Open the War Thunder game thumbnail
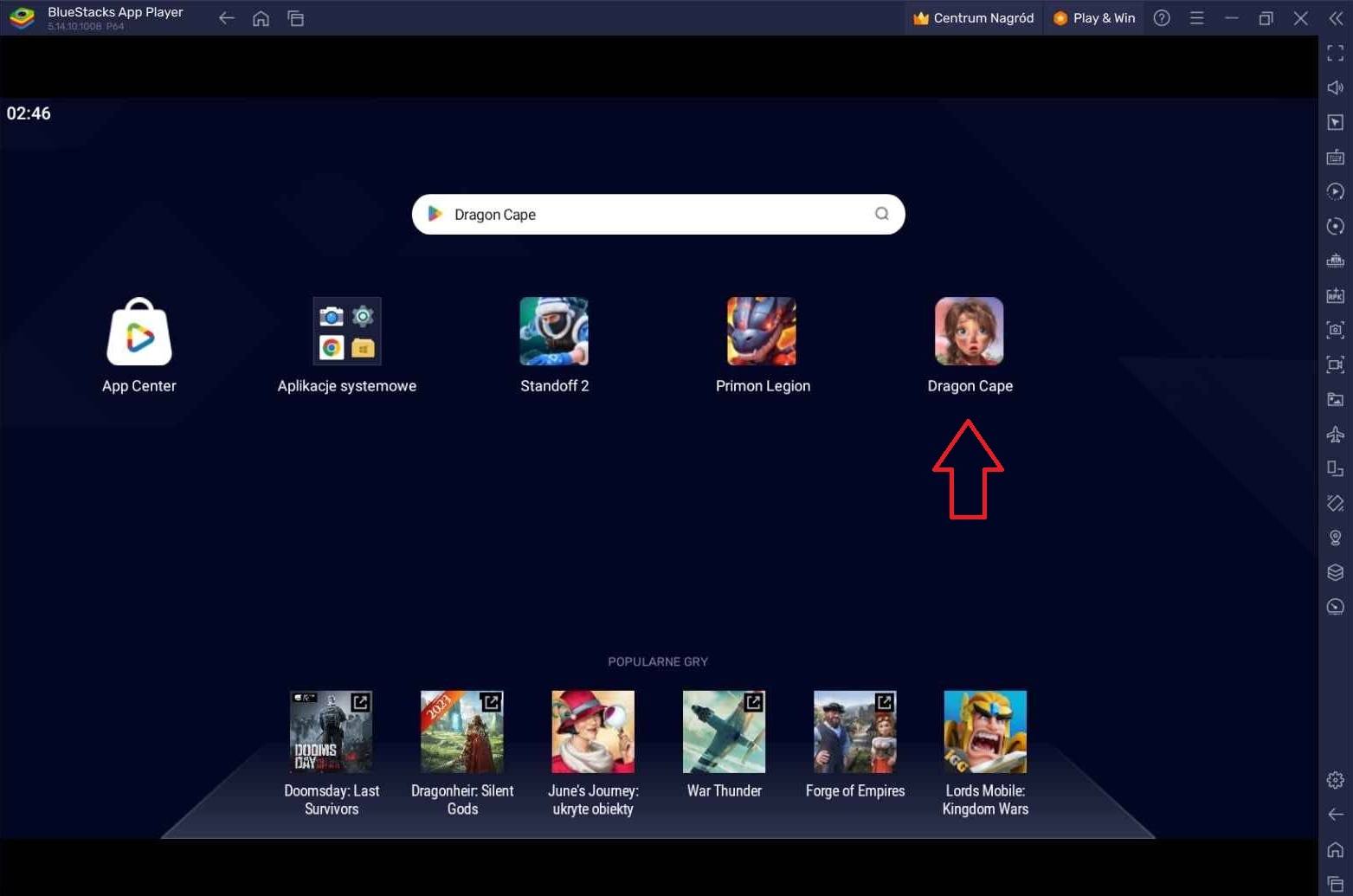The width and height of the screenshot is (1353, 896). point(724,732)
